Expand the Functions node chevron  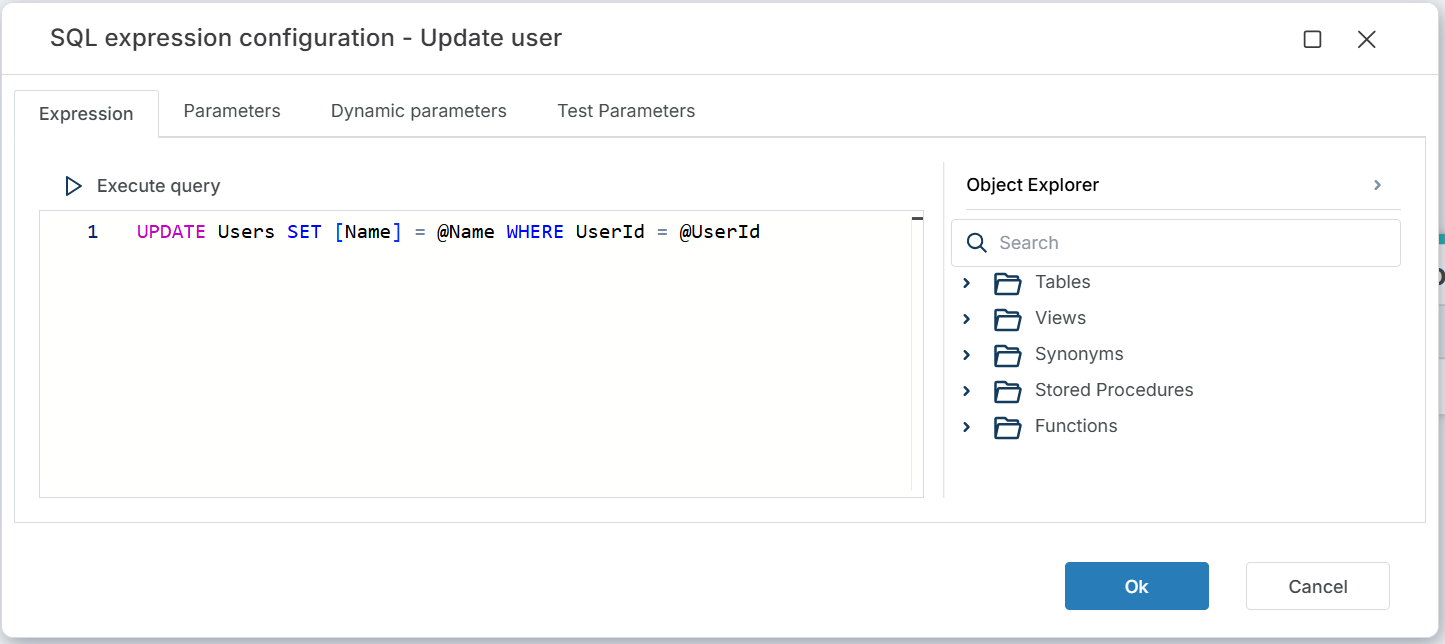tap(966, 427)
